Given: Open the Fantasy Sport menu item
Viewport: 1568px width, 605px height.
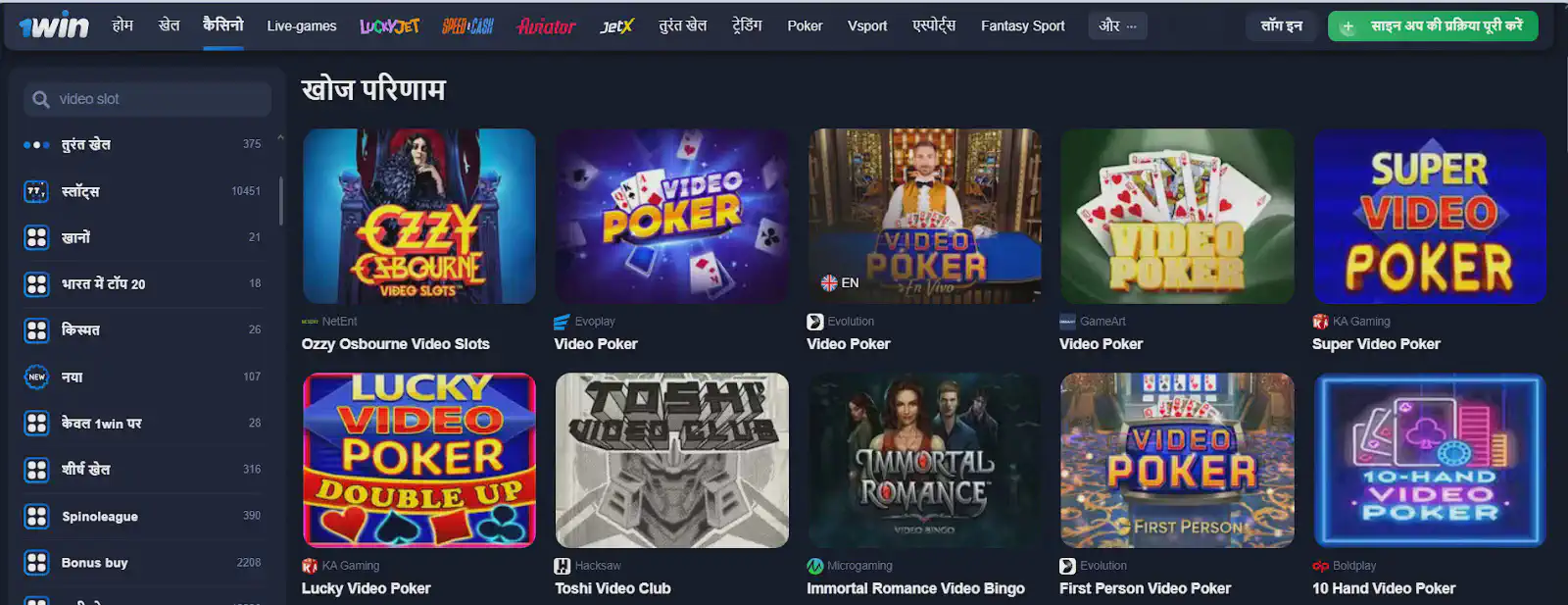Looking at the screenshot, I should [1023, 26].
